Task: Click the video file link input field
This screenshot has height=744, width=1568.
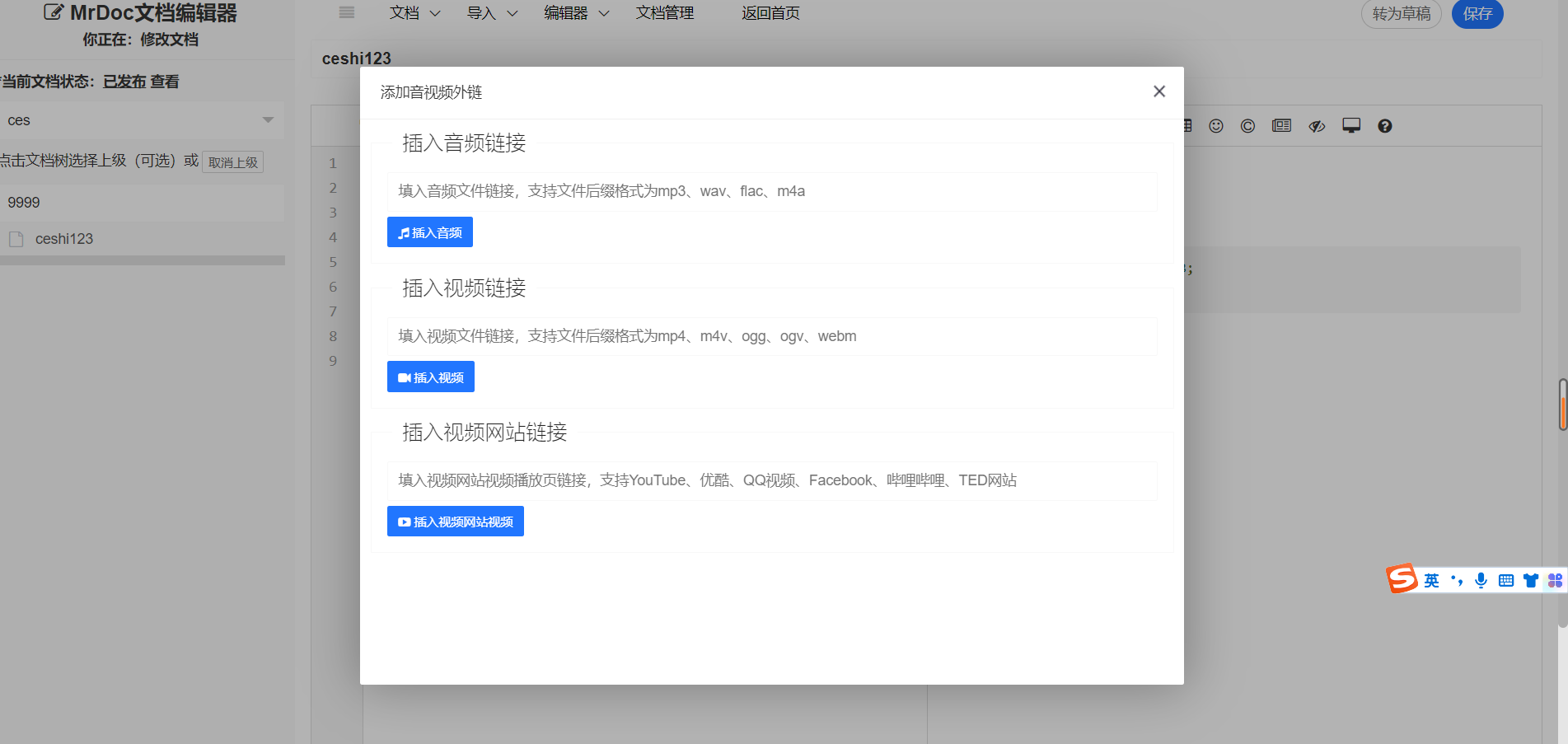Action: pos(772,336)
